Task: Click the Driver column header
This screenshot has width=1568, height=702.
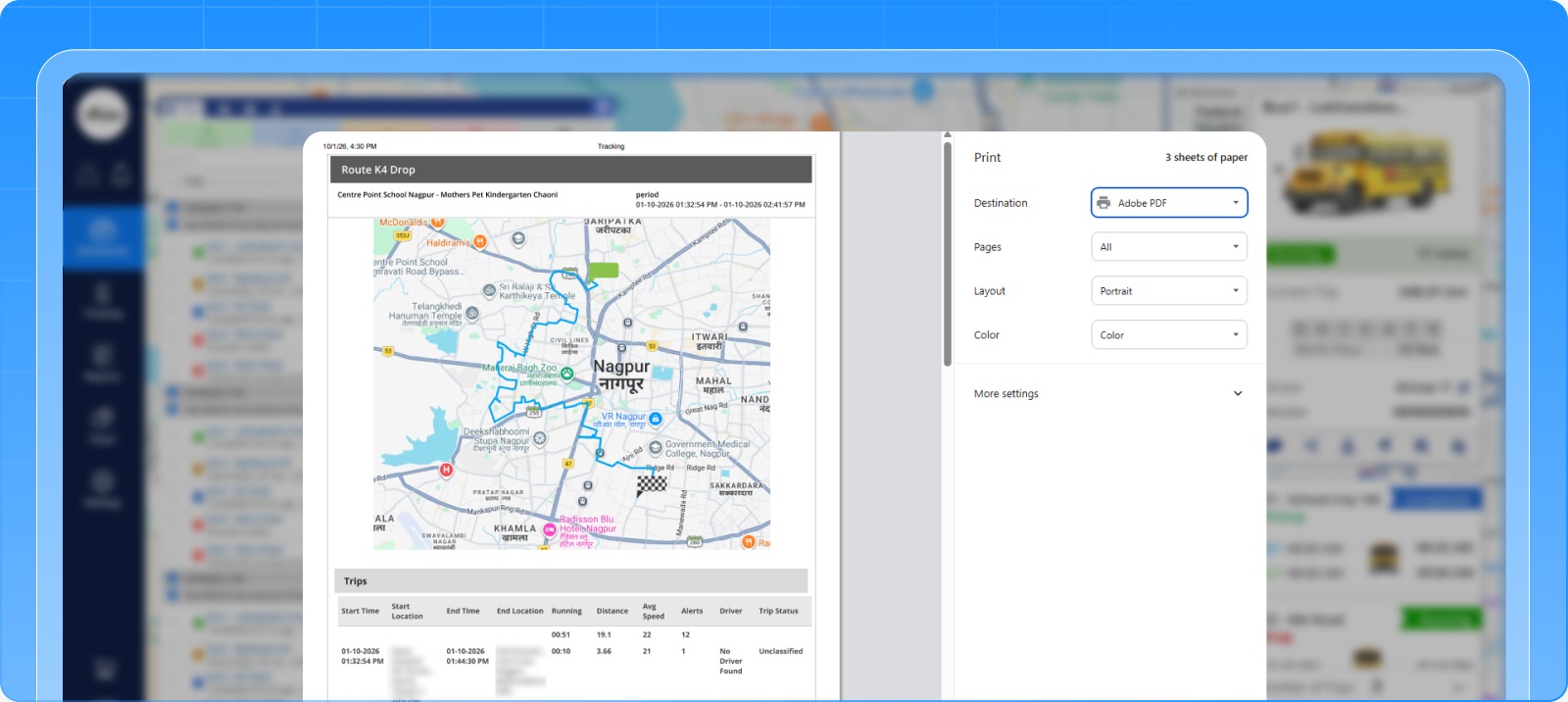Action: (x=731, y=611)
